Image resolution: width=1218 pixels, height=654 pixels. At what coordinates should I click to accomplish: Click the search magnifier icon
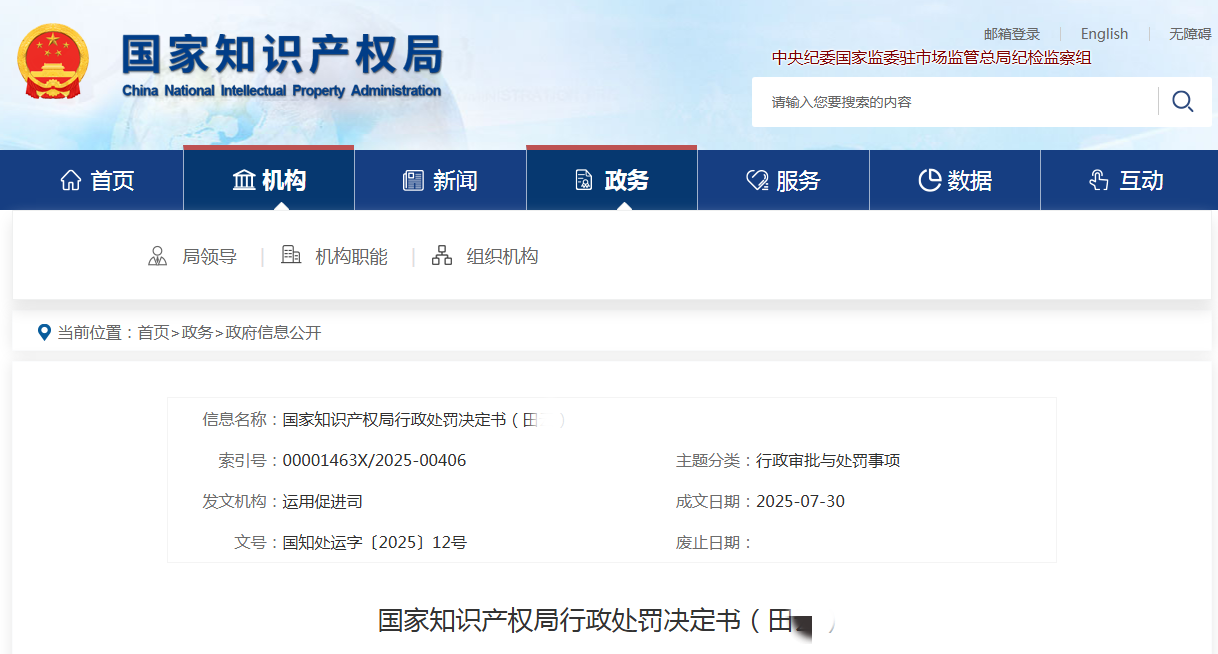tap(1183, 101)
